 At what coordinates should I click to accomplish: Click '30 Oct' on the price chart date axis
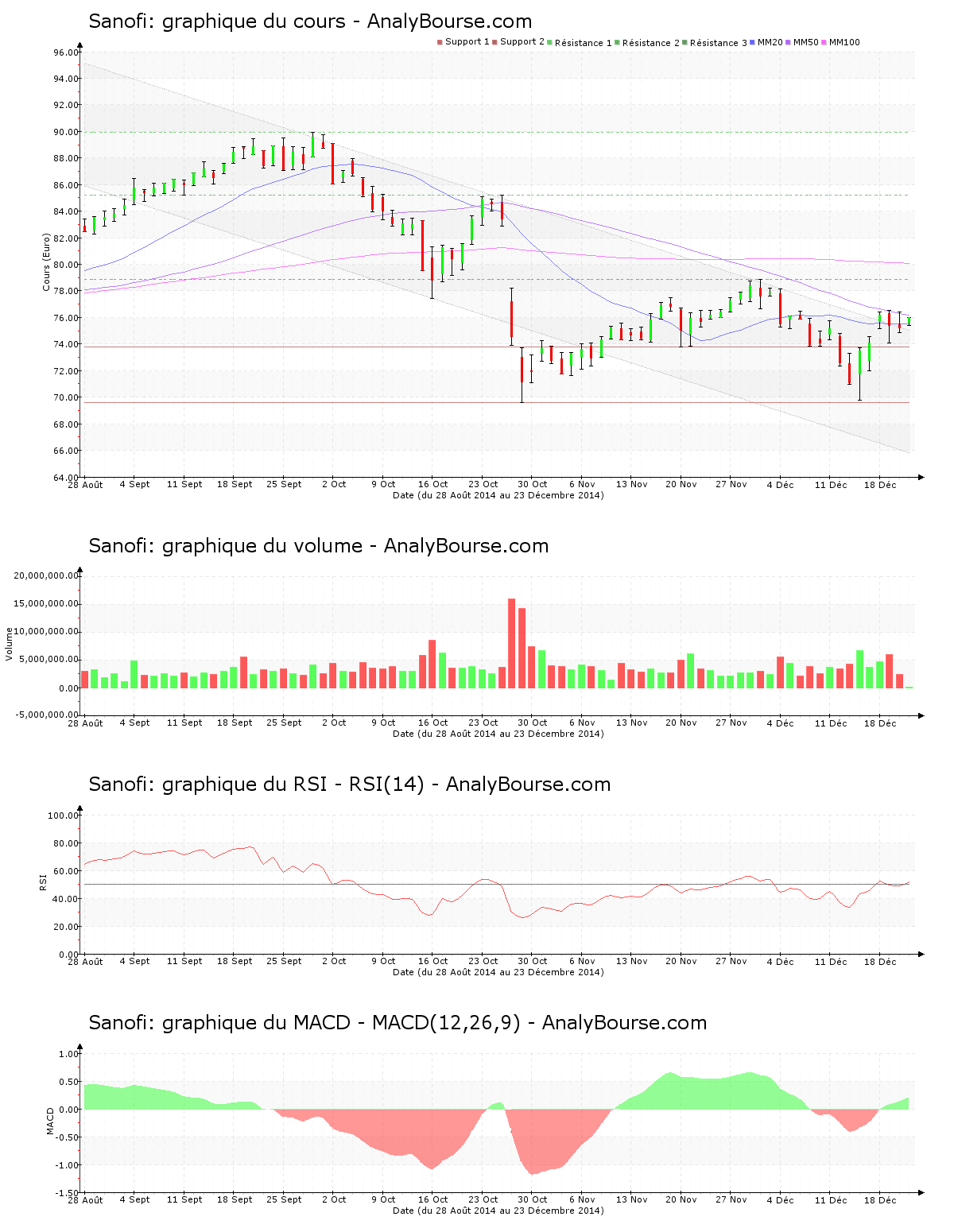tap(533, 484)
